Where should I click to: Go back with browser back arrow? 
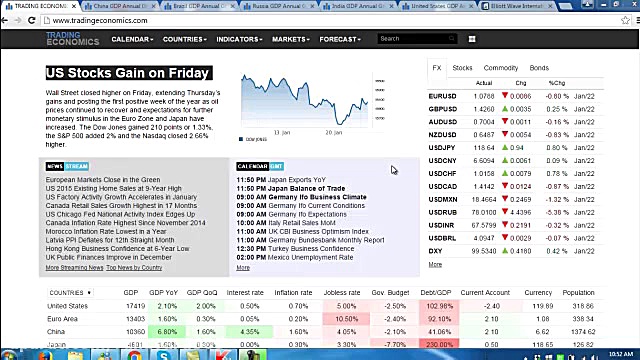[x=5, y=20]
